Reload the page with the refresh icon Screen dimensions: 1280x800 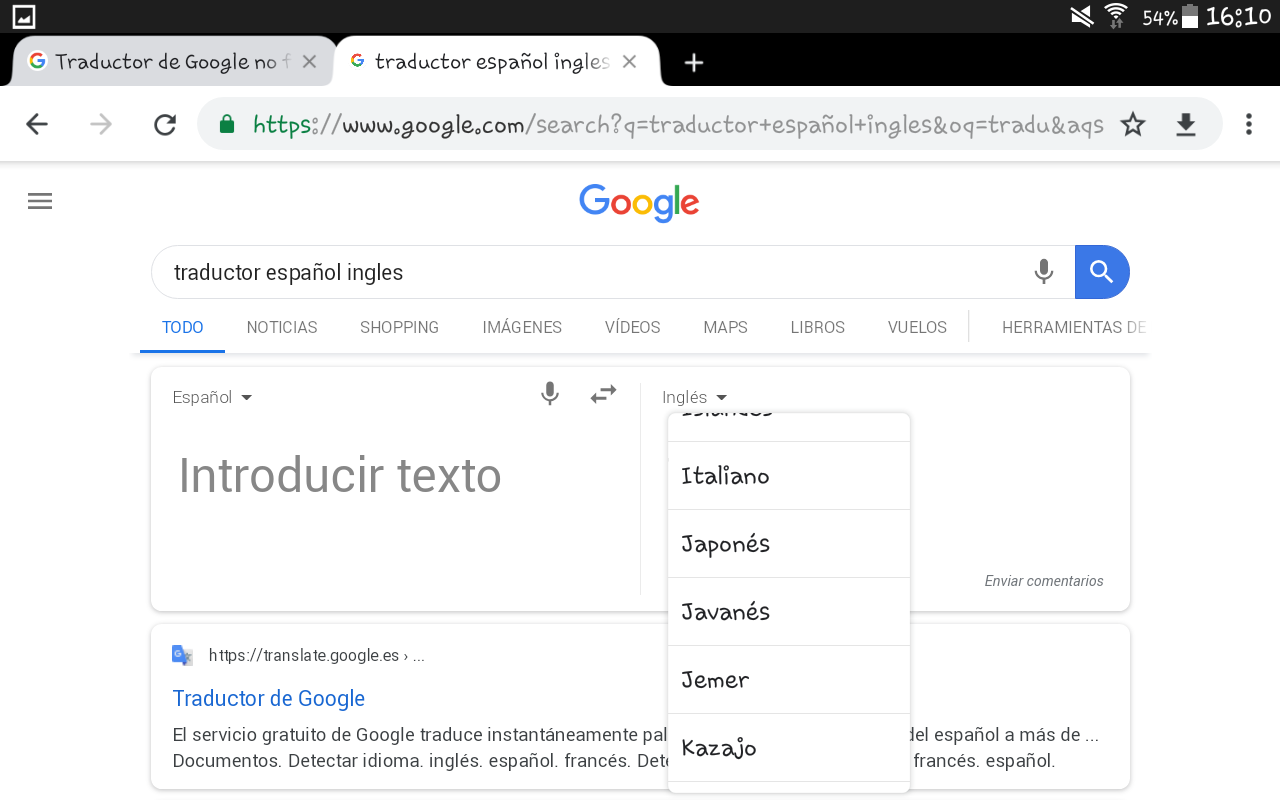[165, 124]
